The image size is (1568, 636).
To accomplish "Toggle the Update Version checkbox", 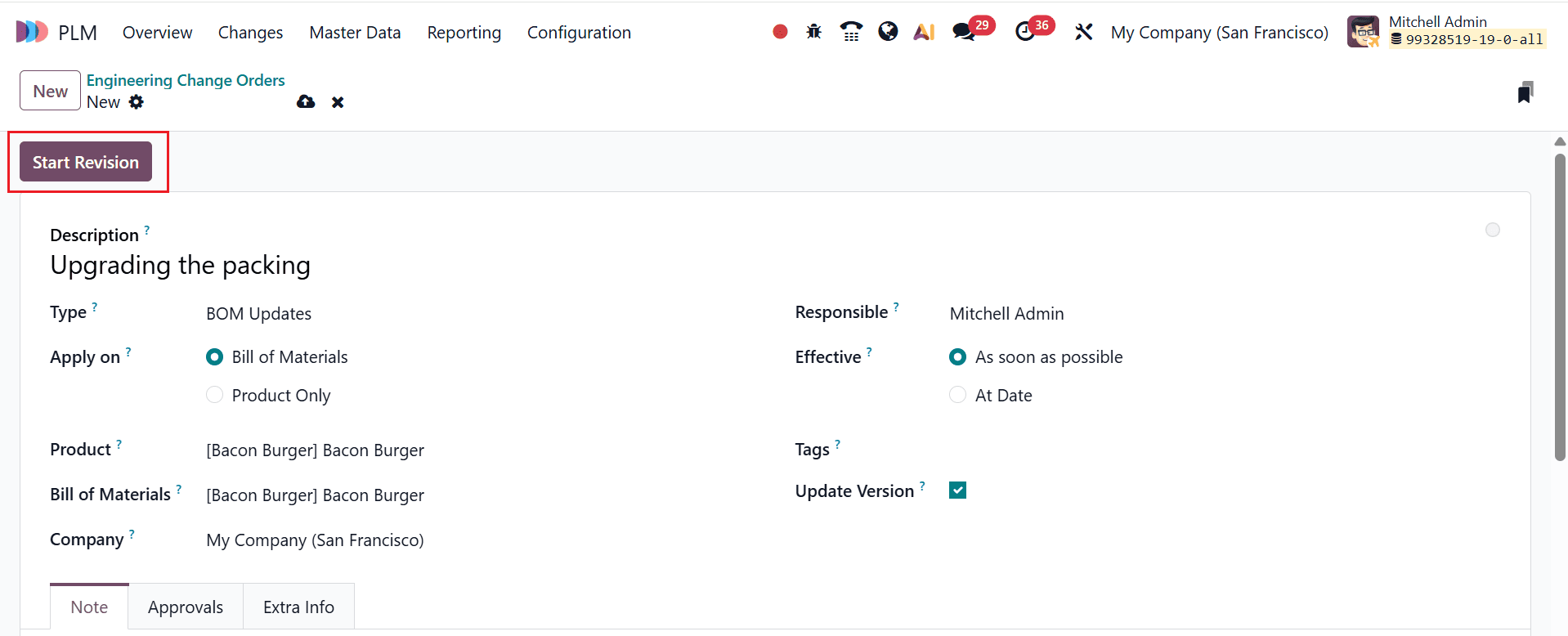I will (x=957, y=490).
